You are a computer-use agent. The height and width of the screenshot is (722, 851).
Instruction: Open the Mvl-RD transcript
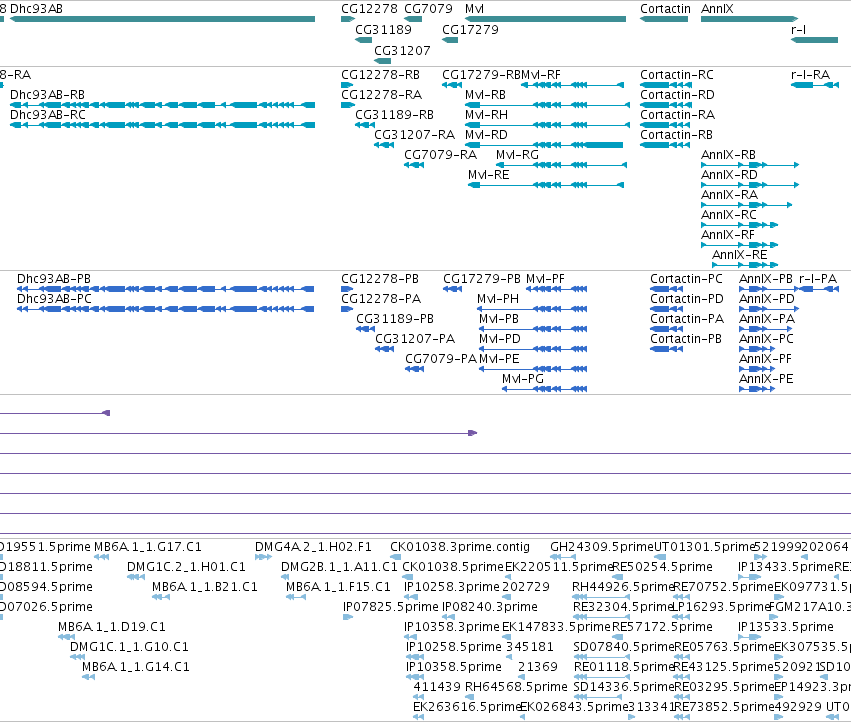pyautogui.click(x=544, y=145)
